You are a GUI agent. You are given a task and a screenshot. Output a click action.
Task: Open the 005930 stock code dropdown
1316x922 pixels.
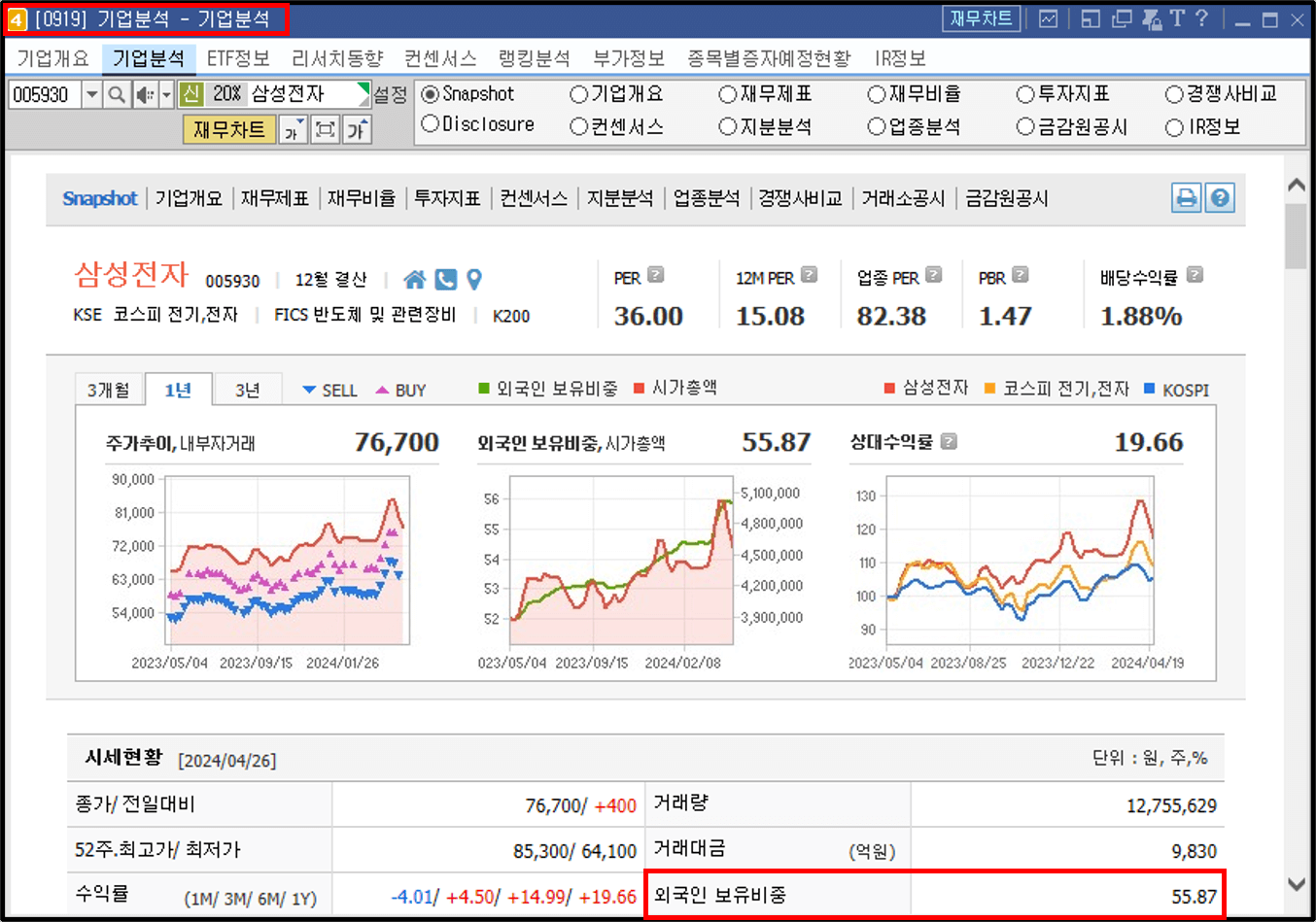pyautogui.click(x=91, y=94)
